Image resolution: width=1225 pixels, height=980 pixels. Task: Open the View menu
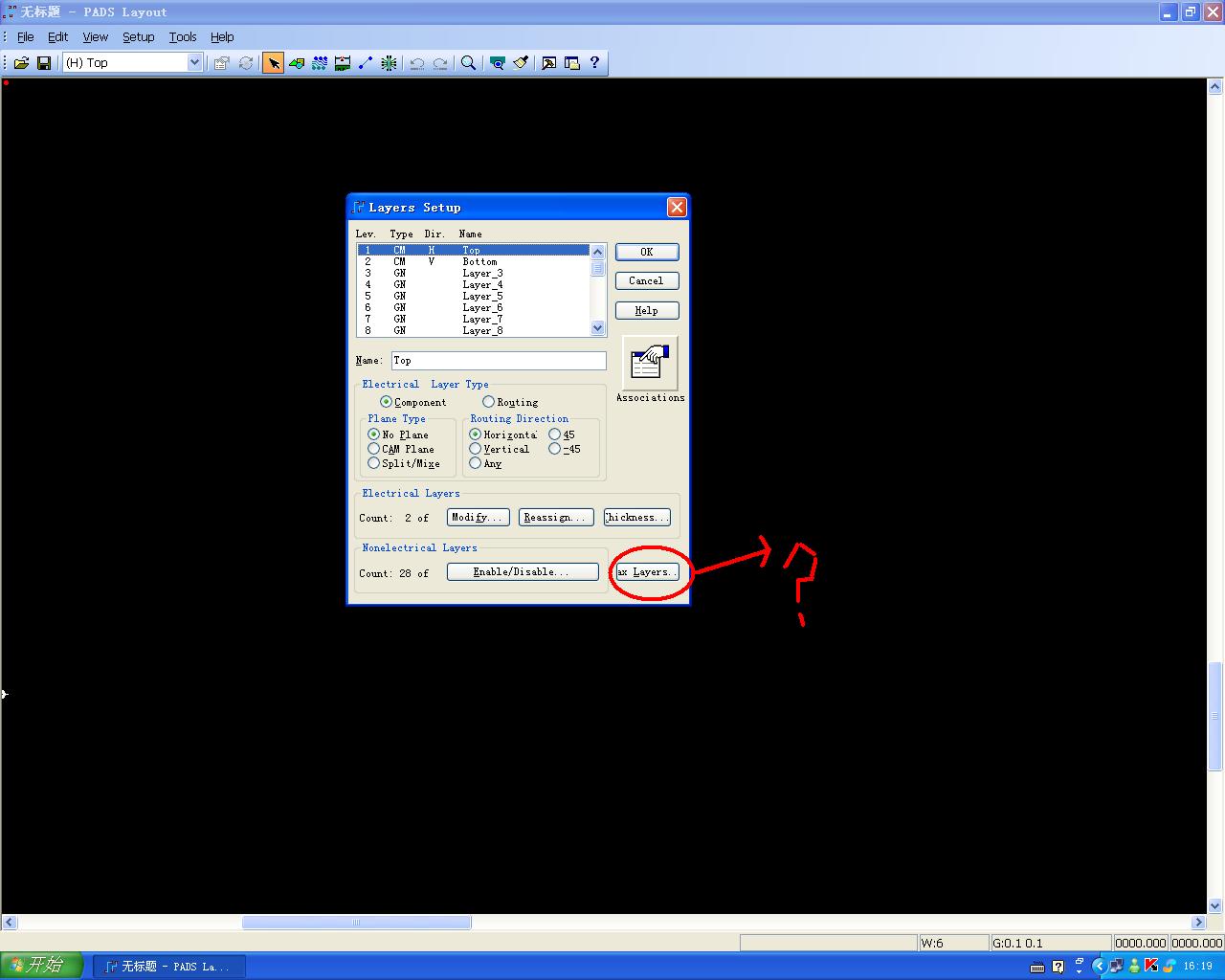coord(96,37)
